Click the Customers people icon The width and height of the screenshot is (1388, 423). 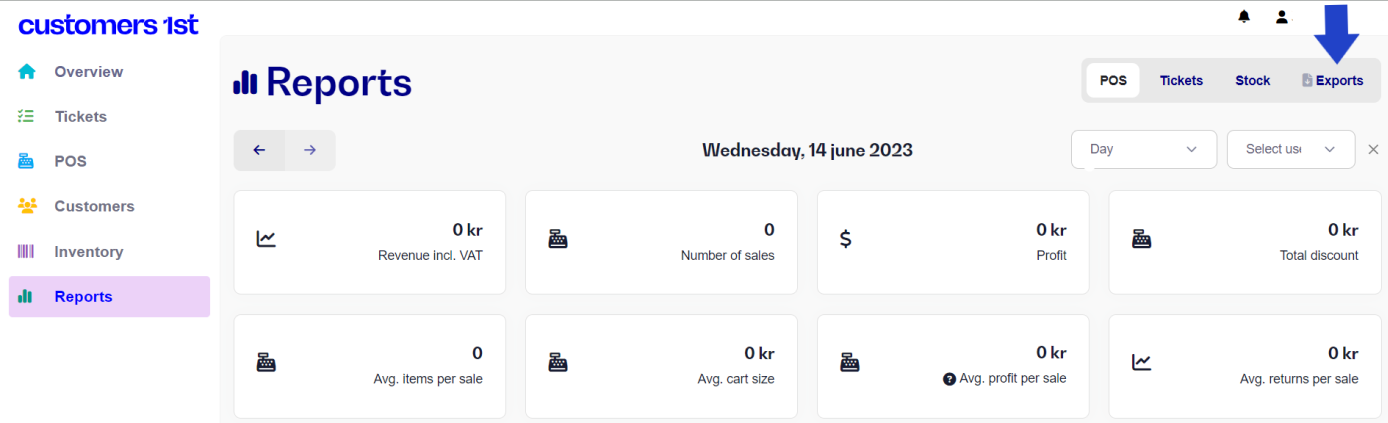click(x=27, y=206)
